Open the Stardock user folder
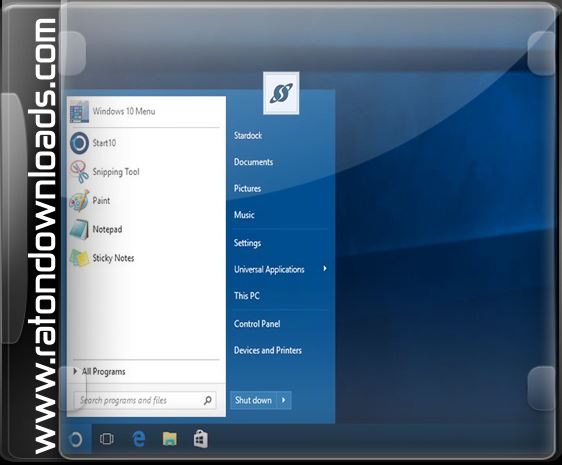 (x=248, y=136)
